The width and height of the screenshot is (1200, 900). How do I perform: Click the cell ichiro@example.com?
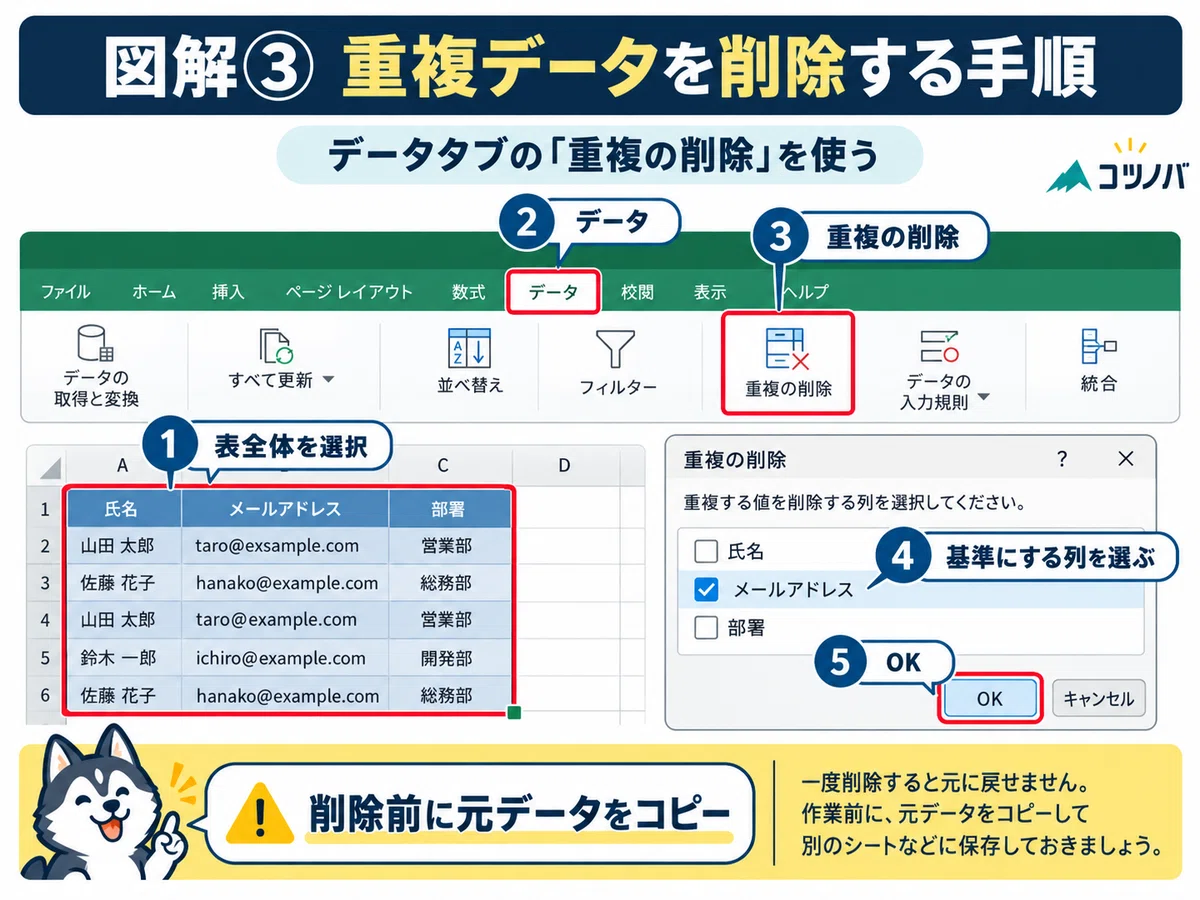[285, 658]
